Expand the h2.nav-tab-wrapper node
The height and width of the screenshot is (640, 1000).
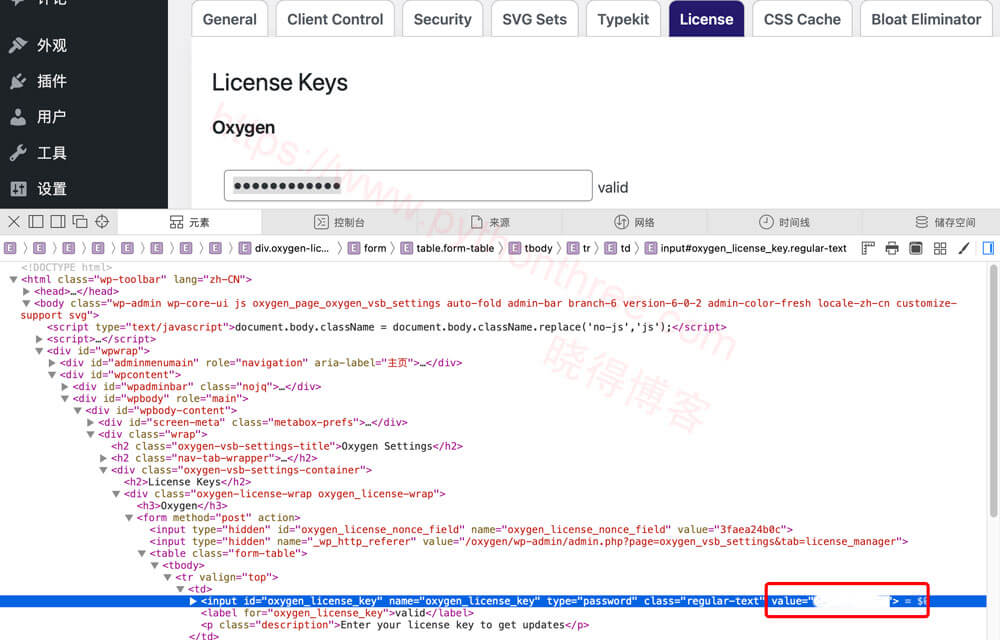tap(103, 458)
